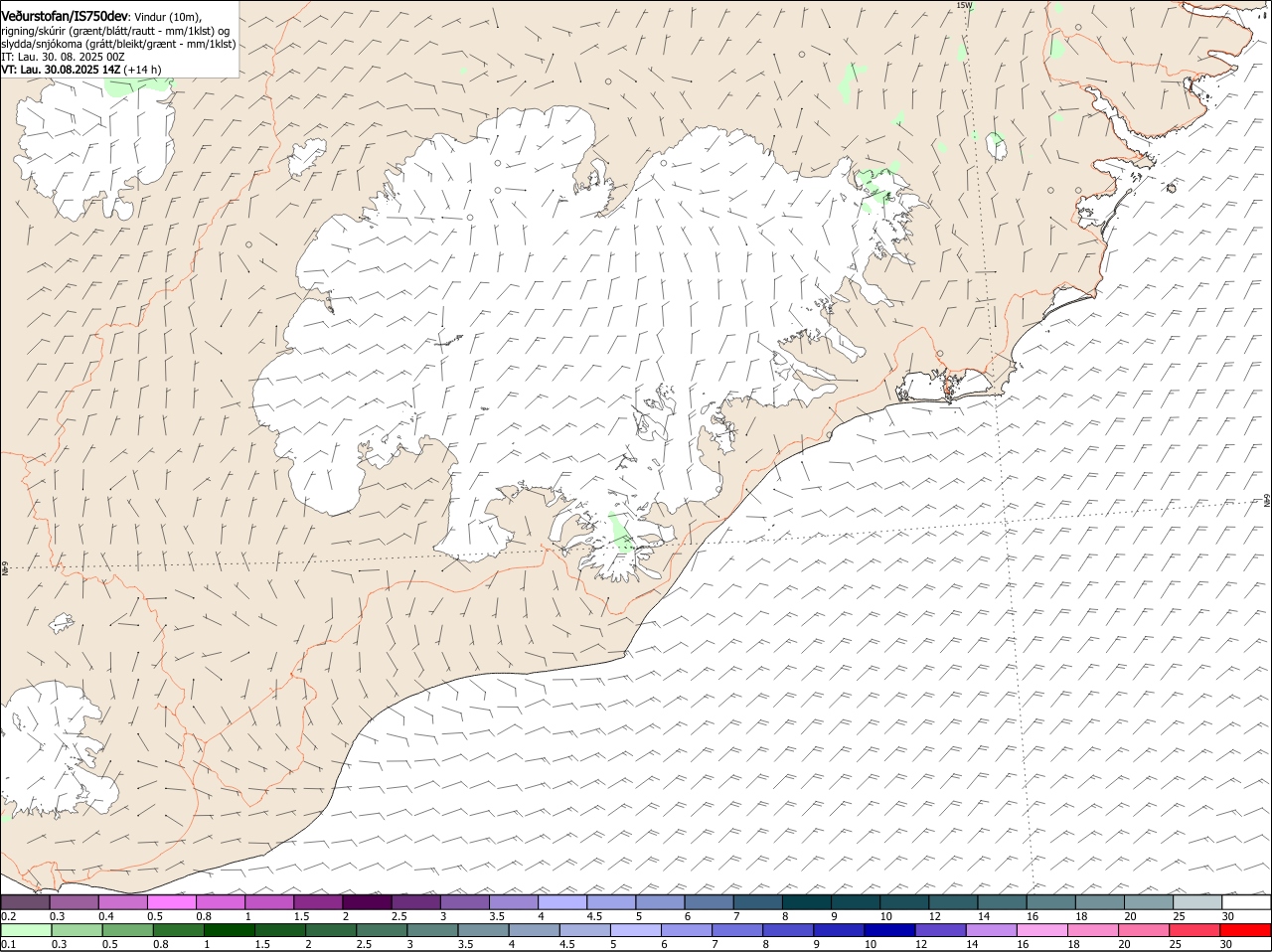Select the 12 teal swatch in the upper scale

(x=954, y=902)
